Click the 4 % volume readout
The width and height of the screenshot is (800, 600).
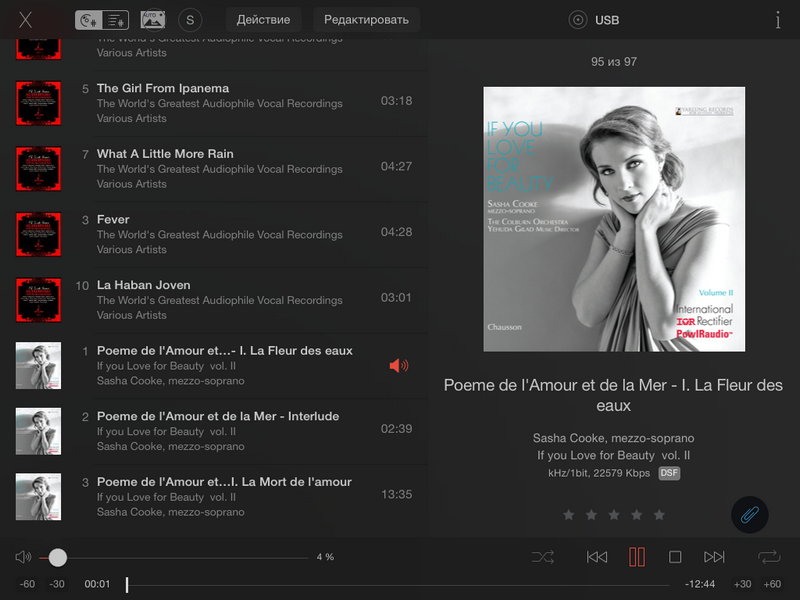pyautogui.click(x=325, y=557)
